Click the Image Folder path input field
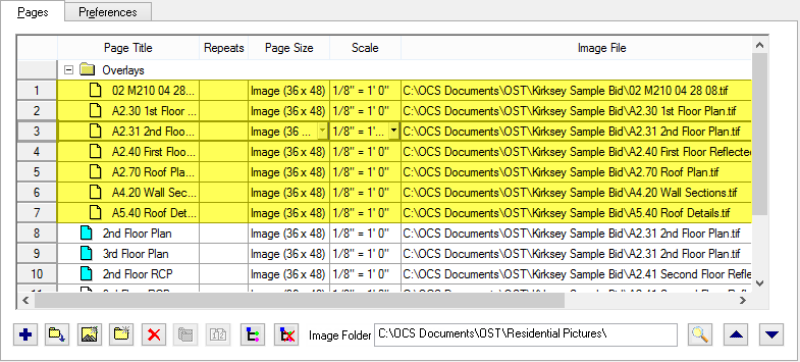This screenshot has height=362, width=800. [526, 335]
